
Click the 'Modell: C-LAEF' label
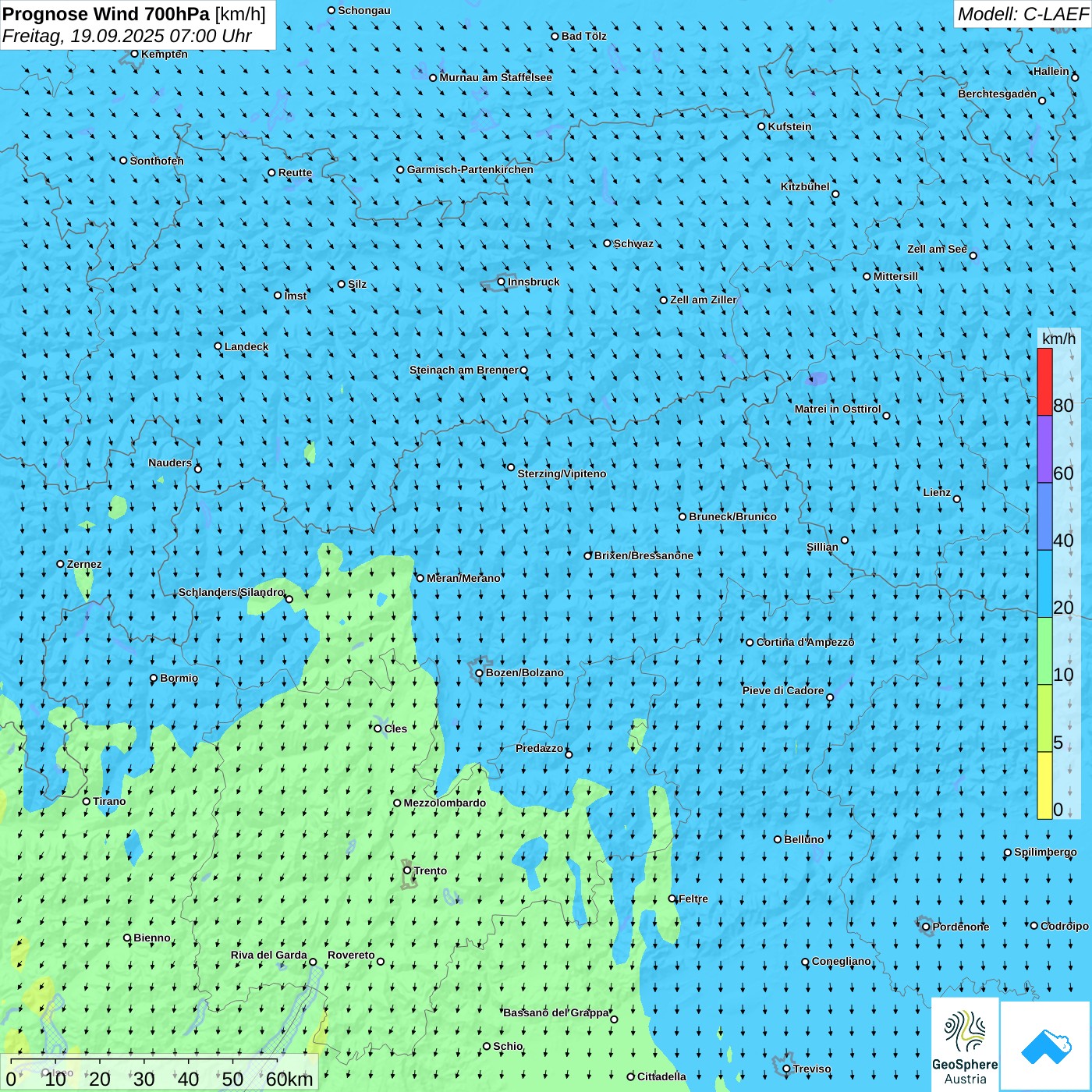(x=1023, y=14)
